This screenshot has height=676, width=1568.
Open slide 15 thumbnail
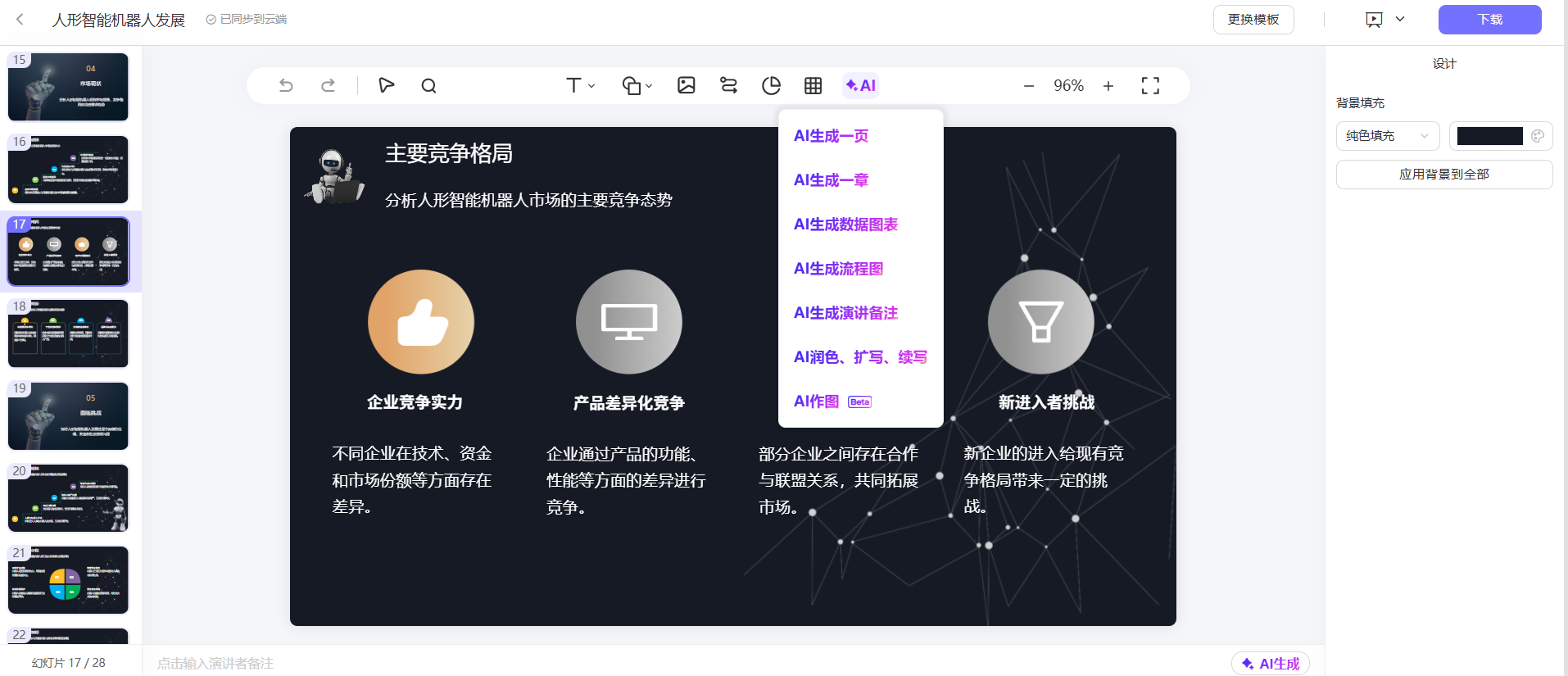[68, 87]
